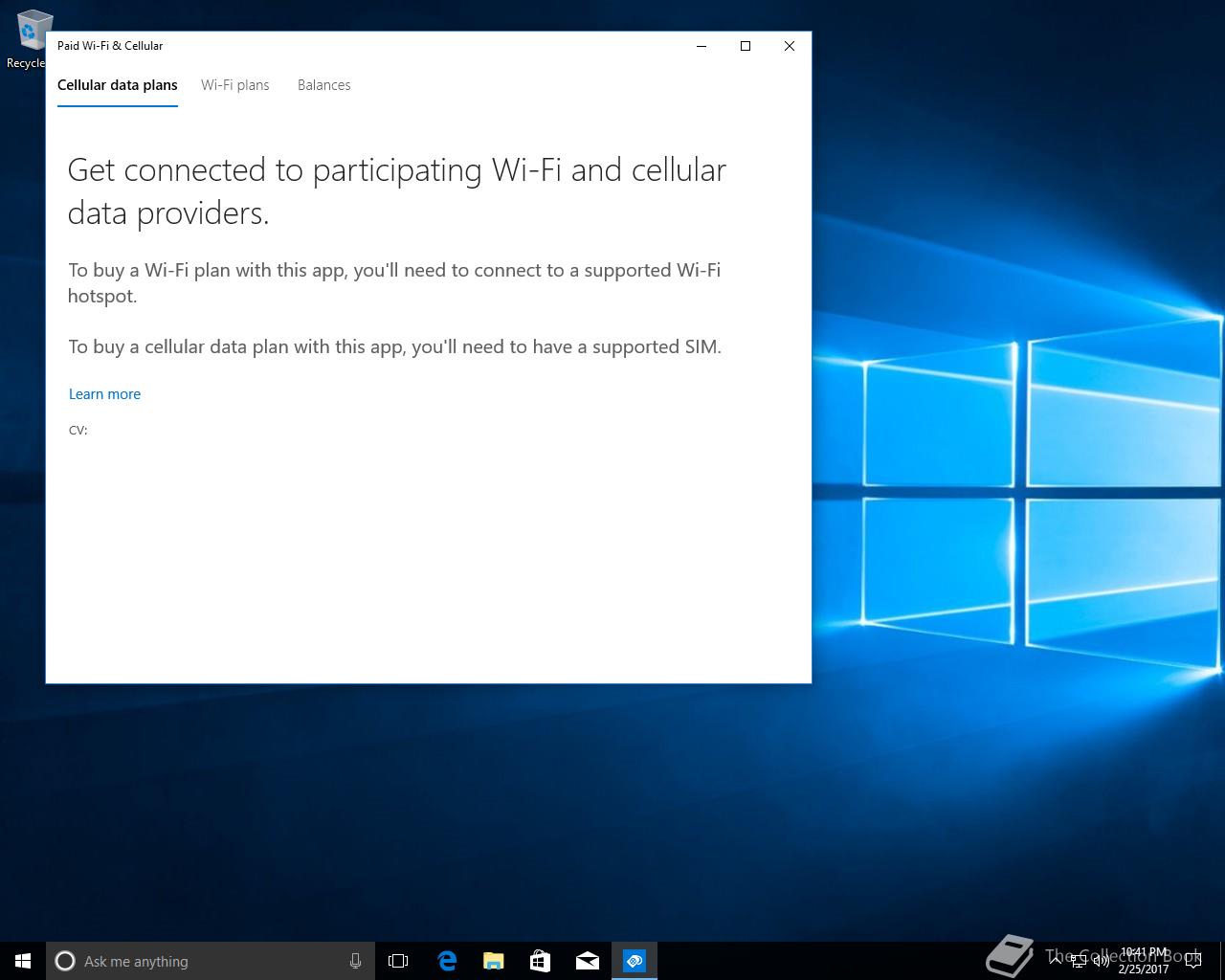This screenshot has width=1225, height=980.
Task: Click the 'CV:' label text
Action: tap(78, 431)
